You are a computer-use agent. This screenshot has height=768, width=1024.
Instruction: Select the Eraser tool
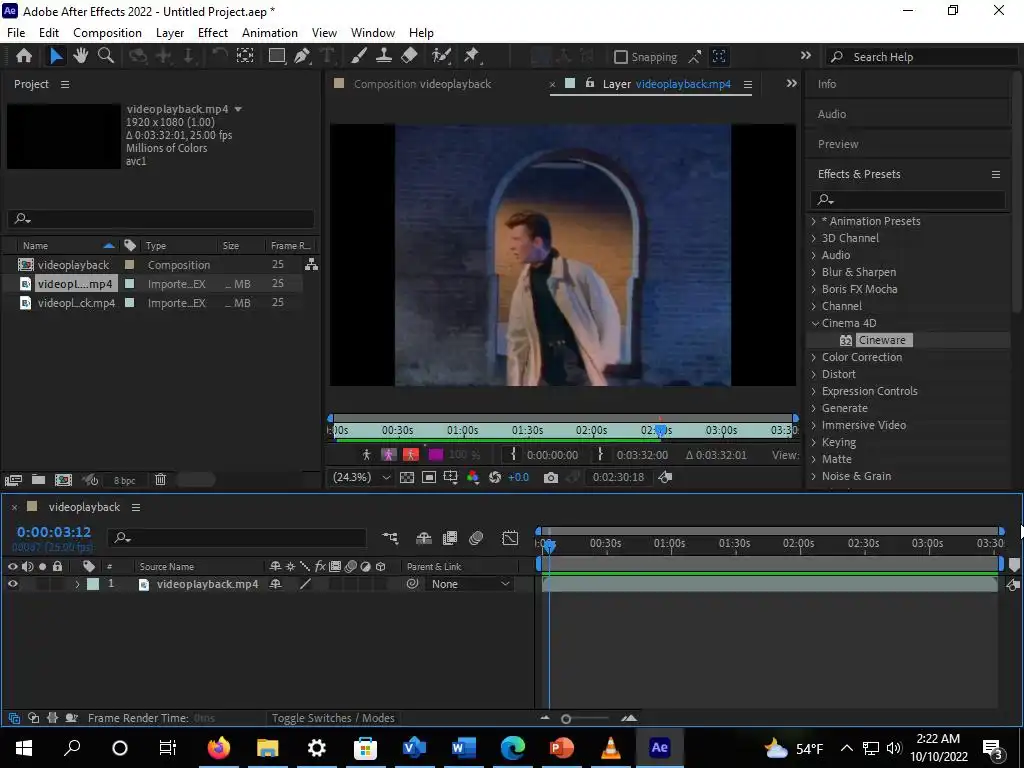pyautogui.click(x=409, y=56)
